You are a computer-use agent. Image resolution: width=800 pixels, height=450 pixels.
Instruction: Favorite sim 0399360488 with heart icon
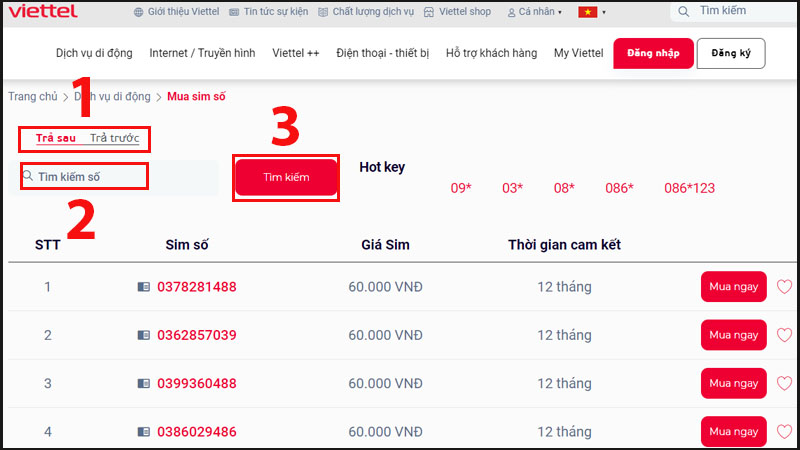pyautogui.click(x=784, y=383)
